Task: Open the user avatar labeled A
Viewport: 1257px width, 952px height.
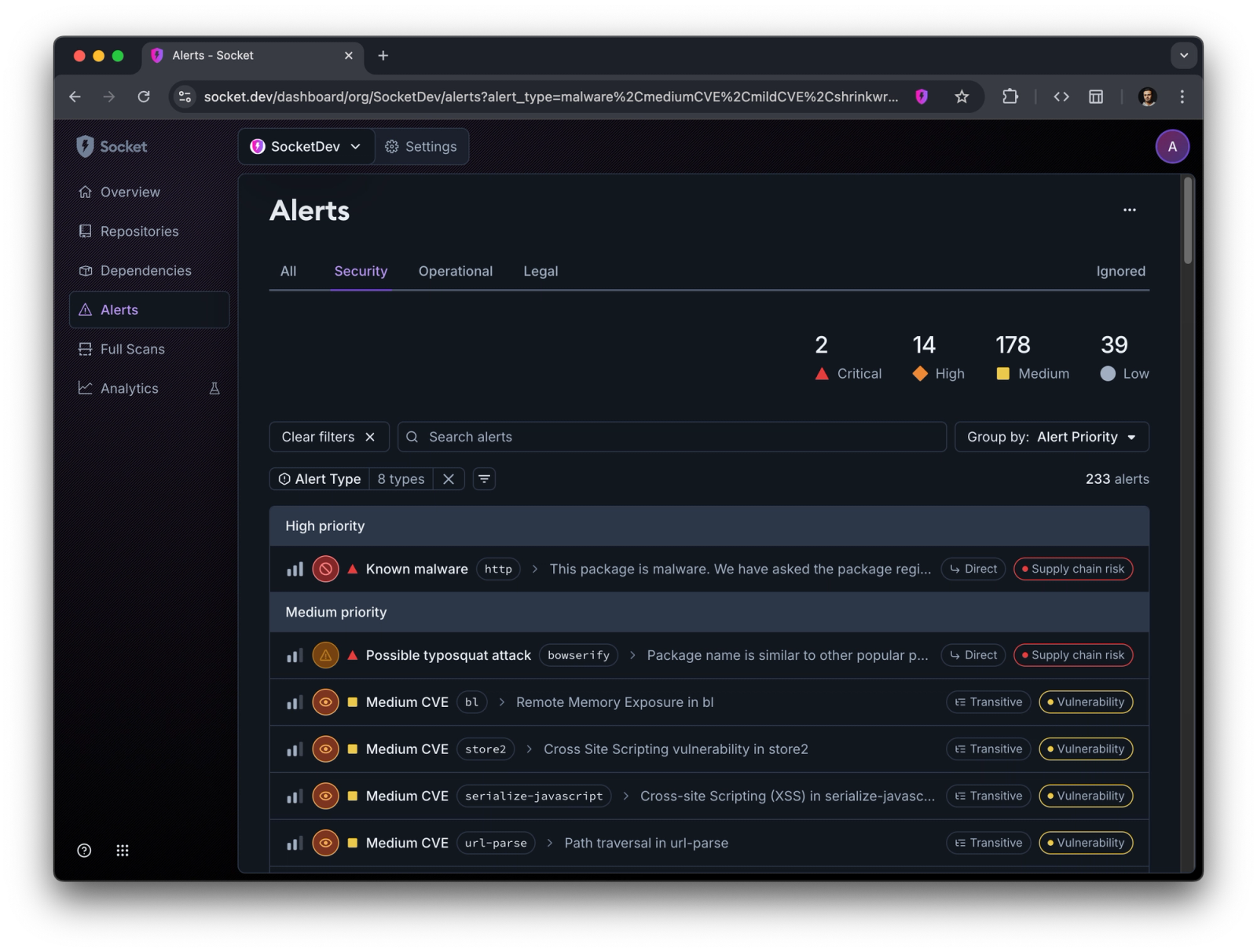Action: point(1172,146)
